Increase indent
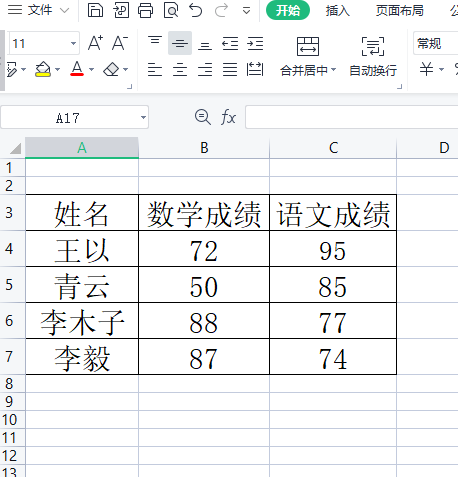This screenshot has height=477, width=458. 255,43
